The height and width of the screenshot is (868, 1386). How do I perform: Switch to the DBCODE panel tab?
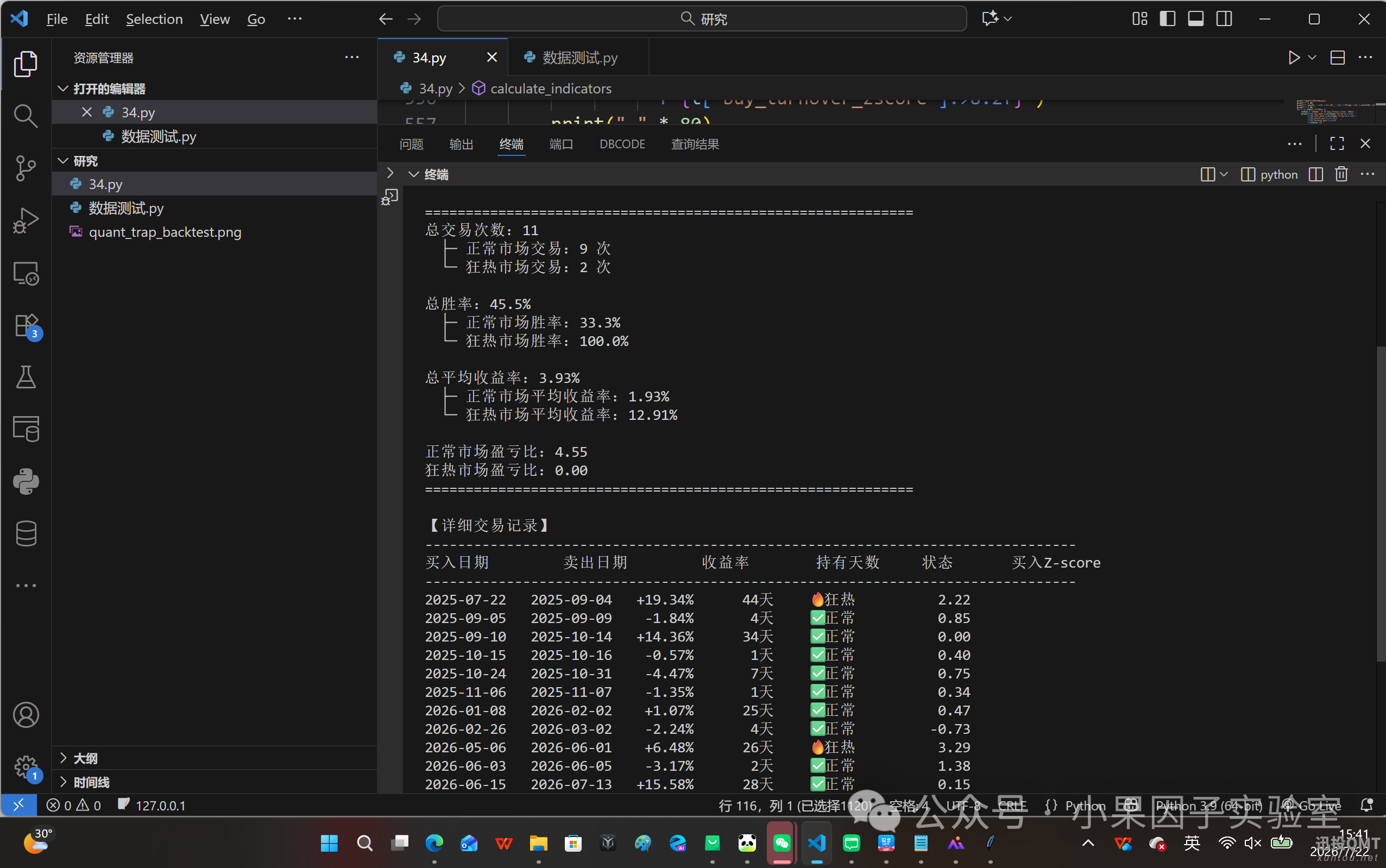coord(622,144)
